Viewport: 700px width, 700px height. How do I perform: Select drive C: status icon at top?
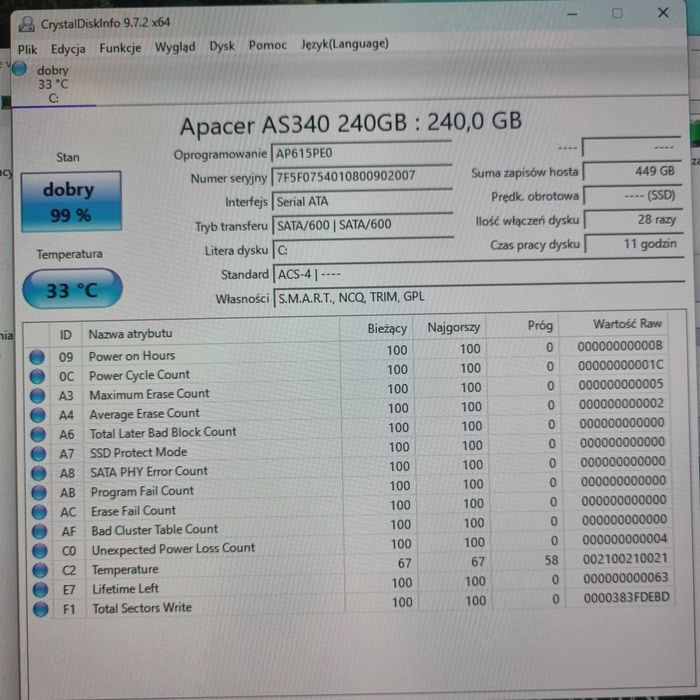point(19,69)
